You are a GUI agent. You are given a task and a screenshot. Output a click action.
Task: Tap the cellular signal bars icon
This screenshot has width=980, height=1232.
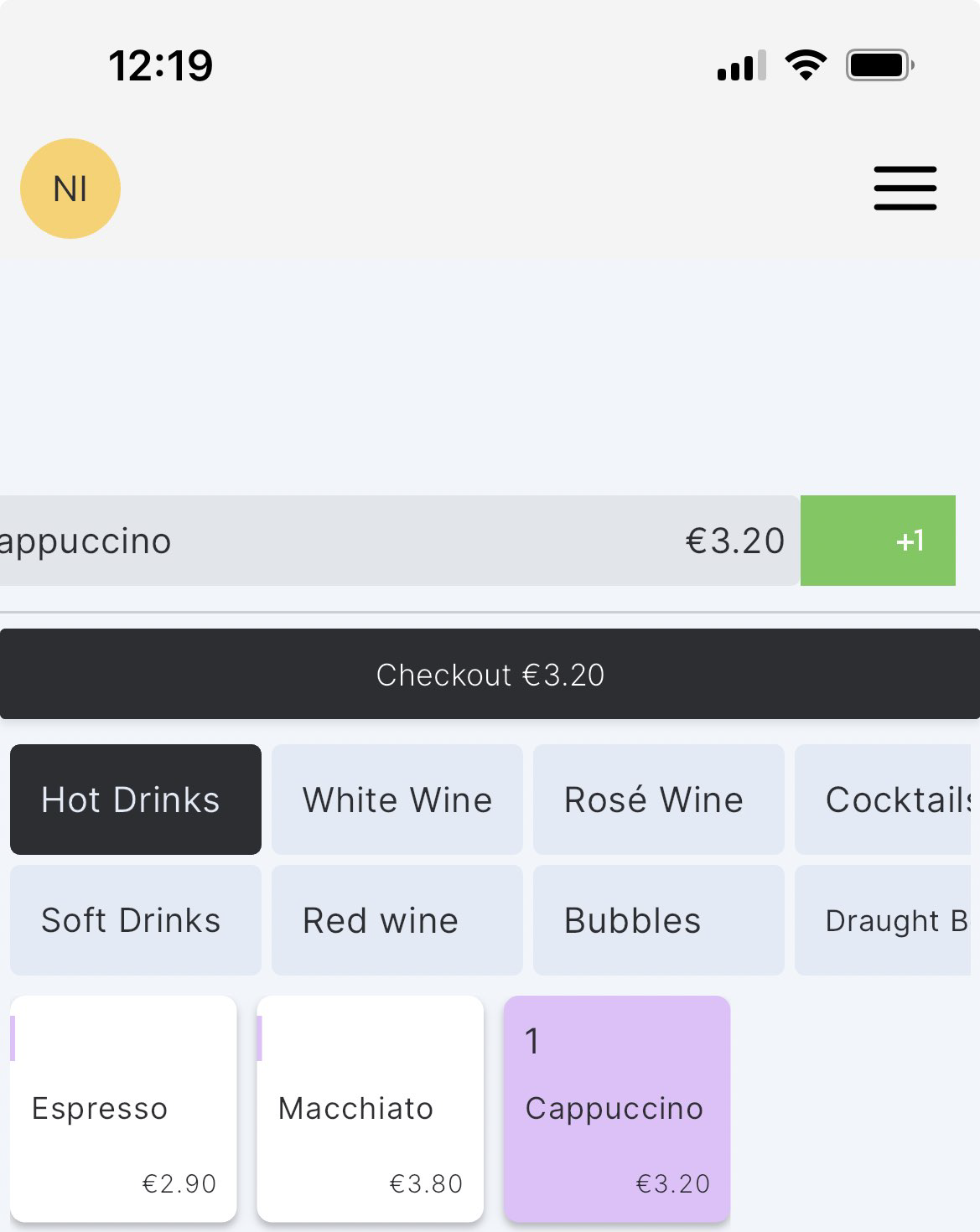point(741,65)
